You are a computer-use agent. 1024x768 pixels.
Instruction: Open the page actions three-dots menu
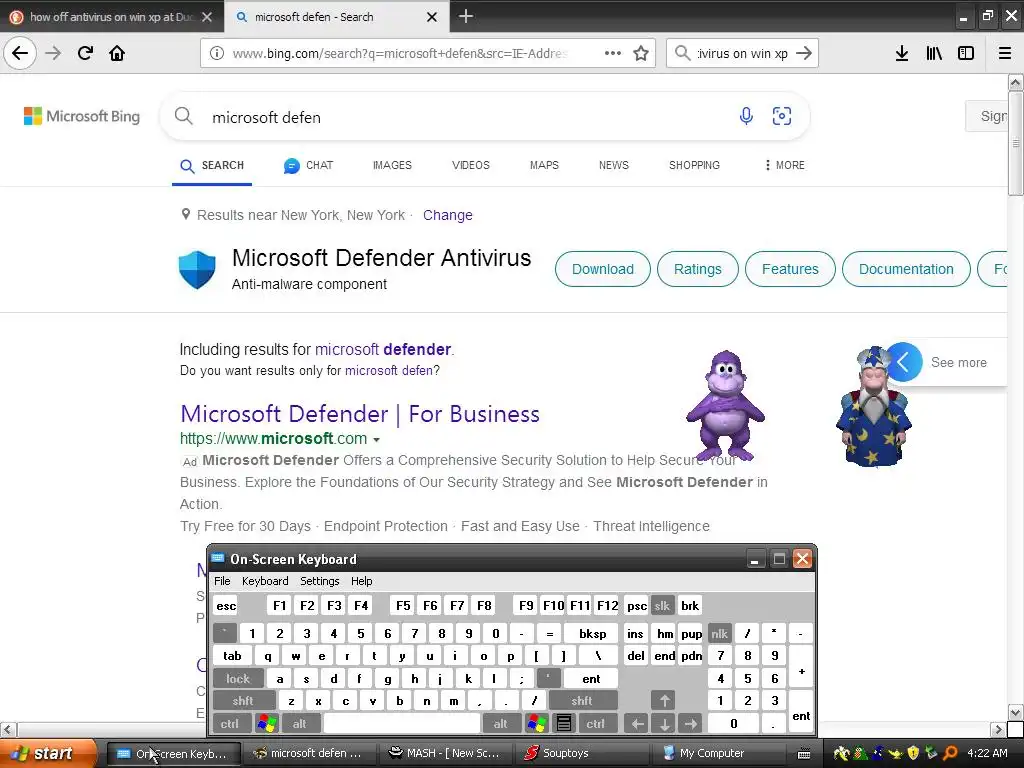(613, 53)
